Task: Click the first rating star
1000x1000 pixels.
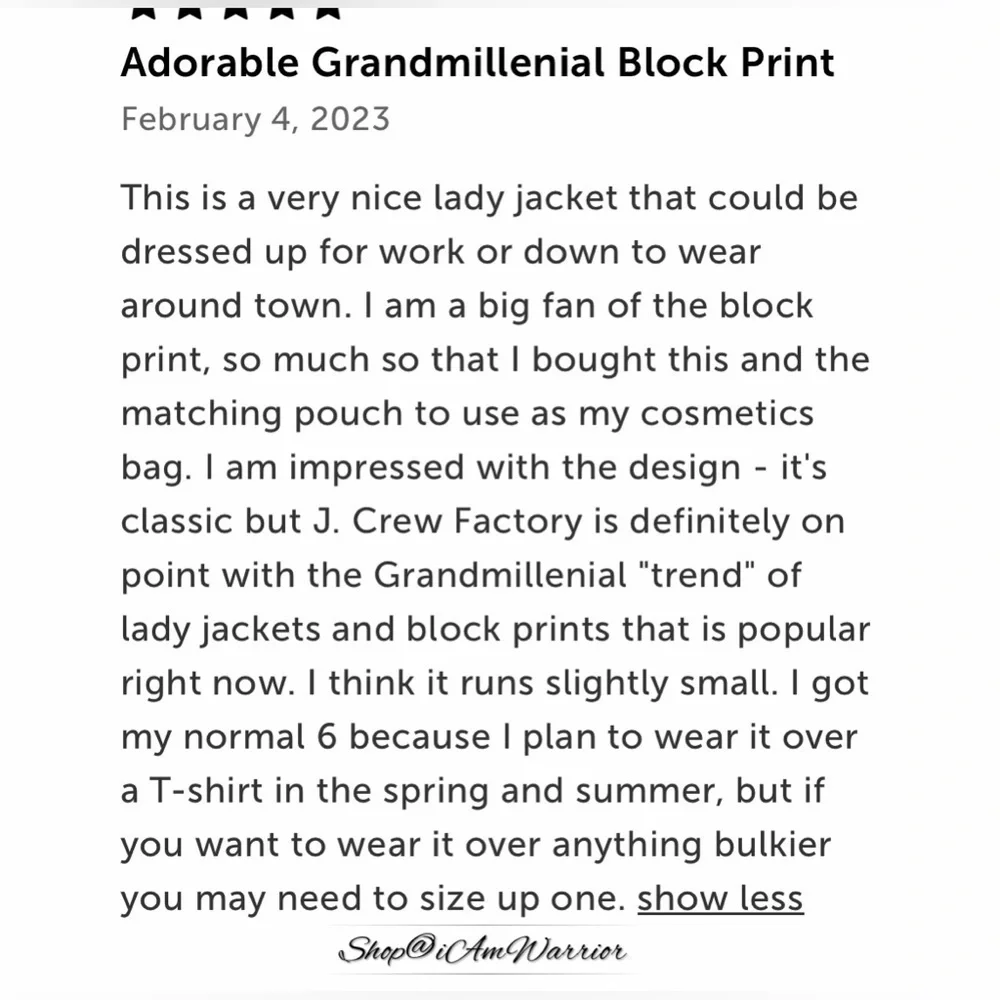Action: coord(144,11)
